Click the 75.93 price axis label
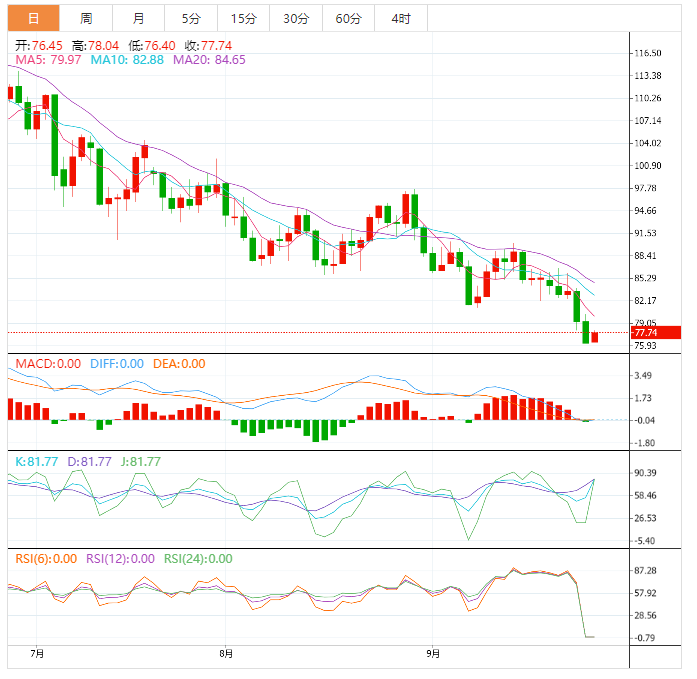697x679 pixels. [645, 345]
